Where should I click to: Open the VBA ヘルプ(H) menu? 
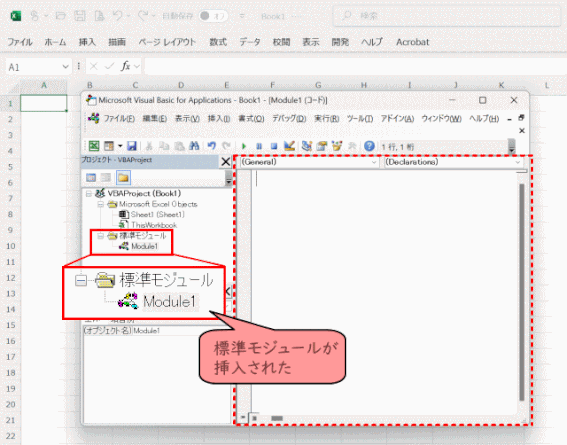[x=484, y=119]
